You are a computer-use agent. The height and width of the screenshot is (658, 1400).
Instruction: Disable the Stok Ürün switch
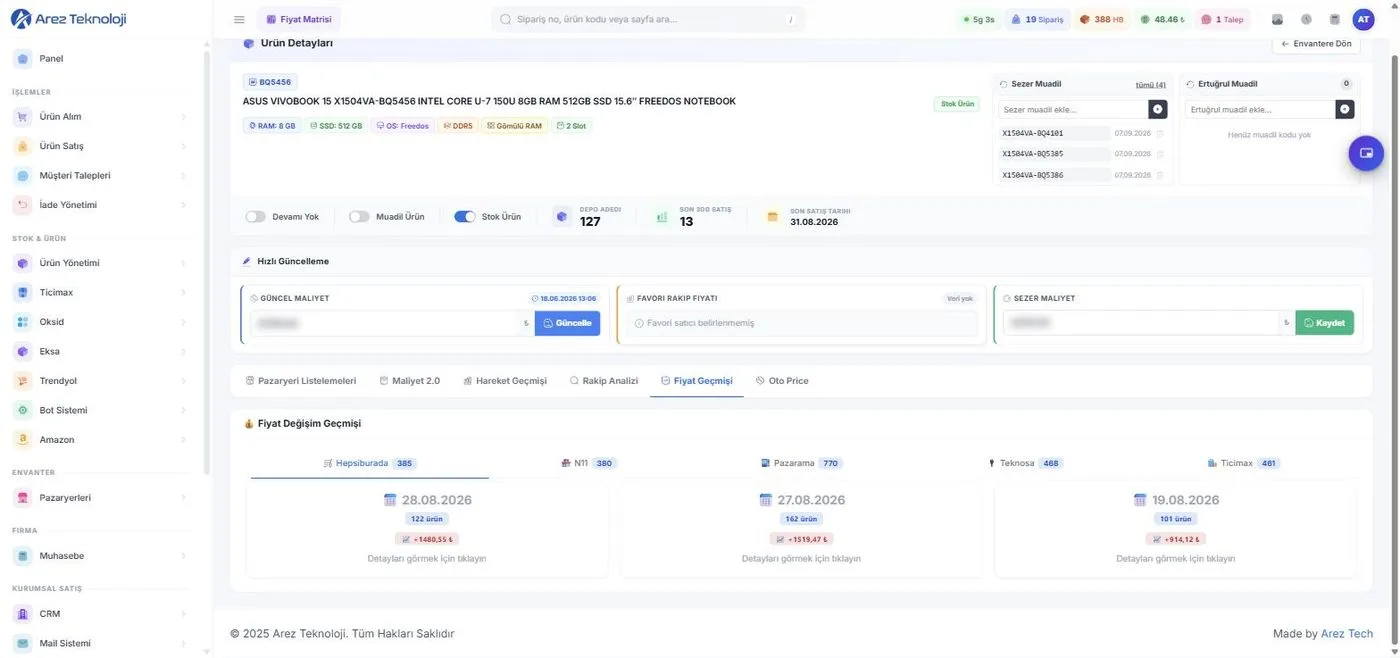[464, 216]
